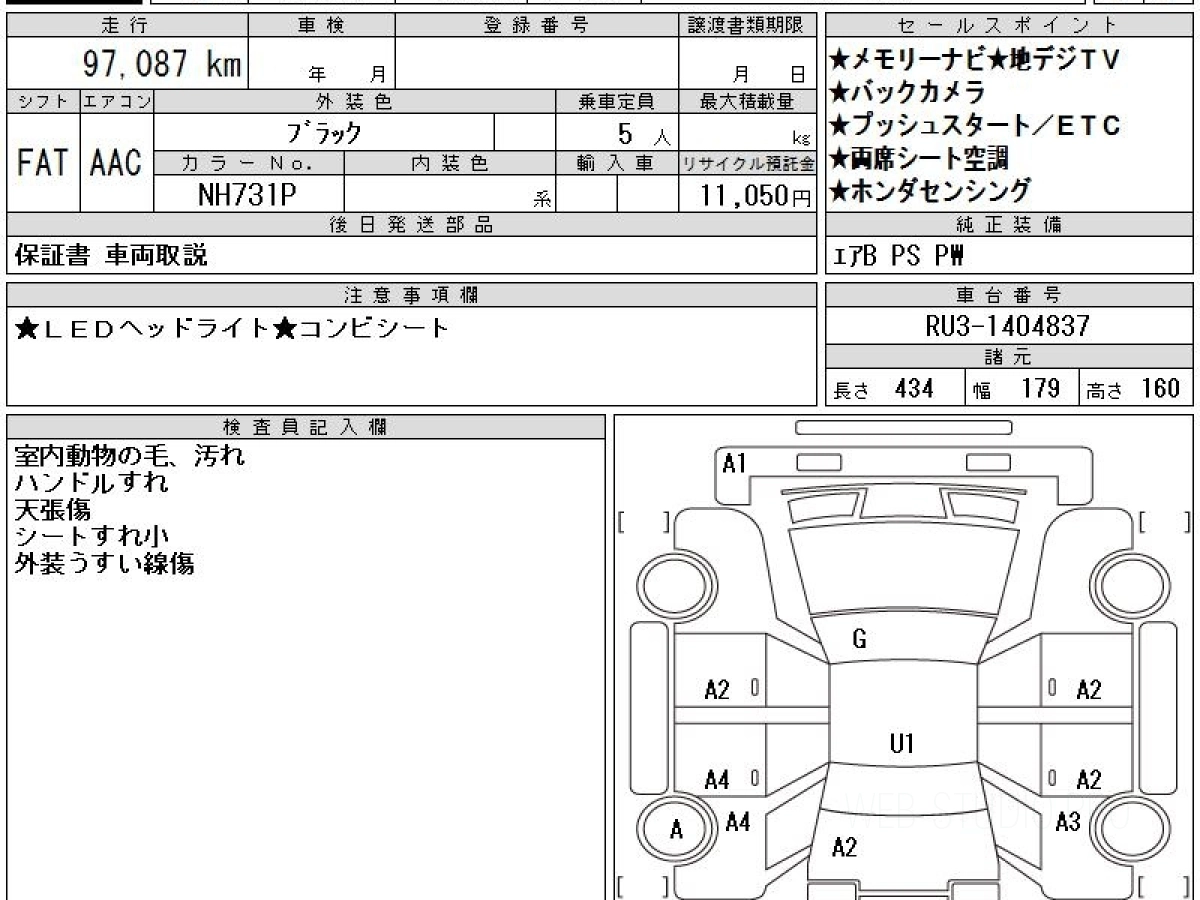Click the 内装色 header
The width and height of the screenshot is (1200, 900).
450,163
